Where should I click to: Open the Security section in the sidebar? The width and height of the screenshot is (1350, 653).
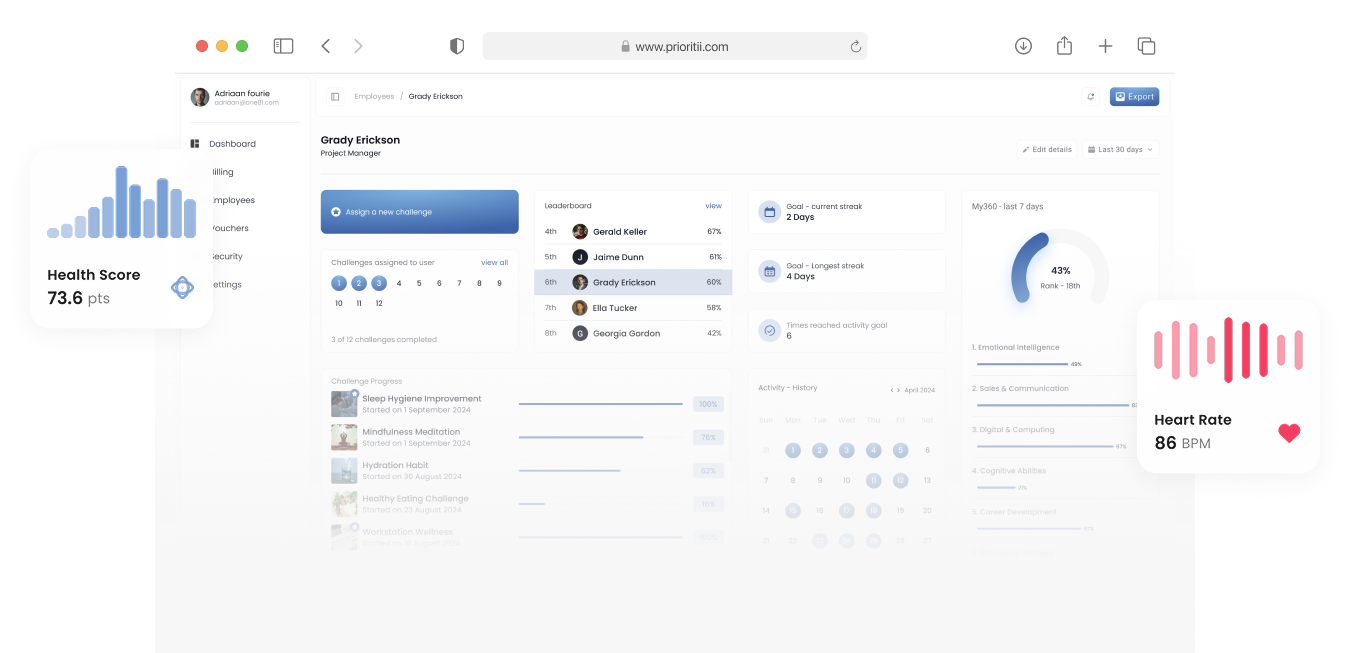pos(230,255)
